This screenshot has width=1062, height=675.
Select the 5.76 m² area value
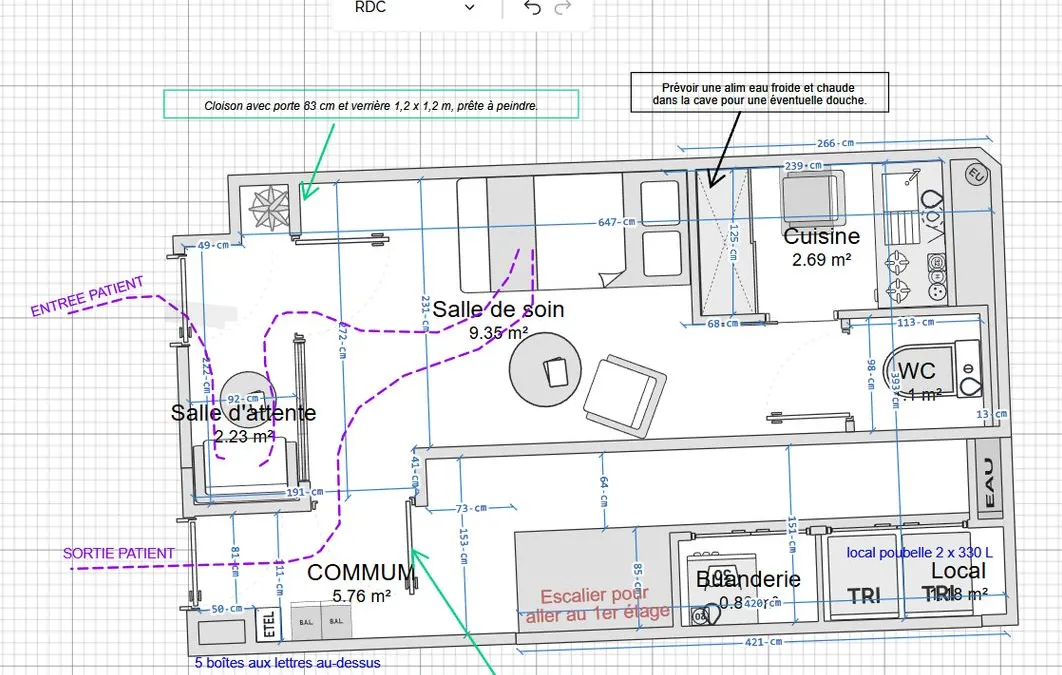point(361,596)
